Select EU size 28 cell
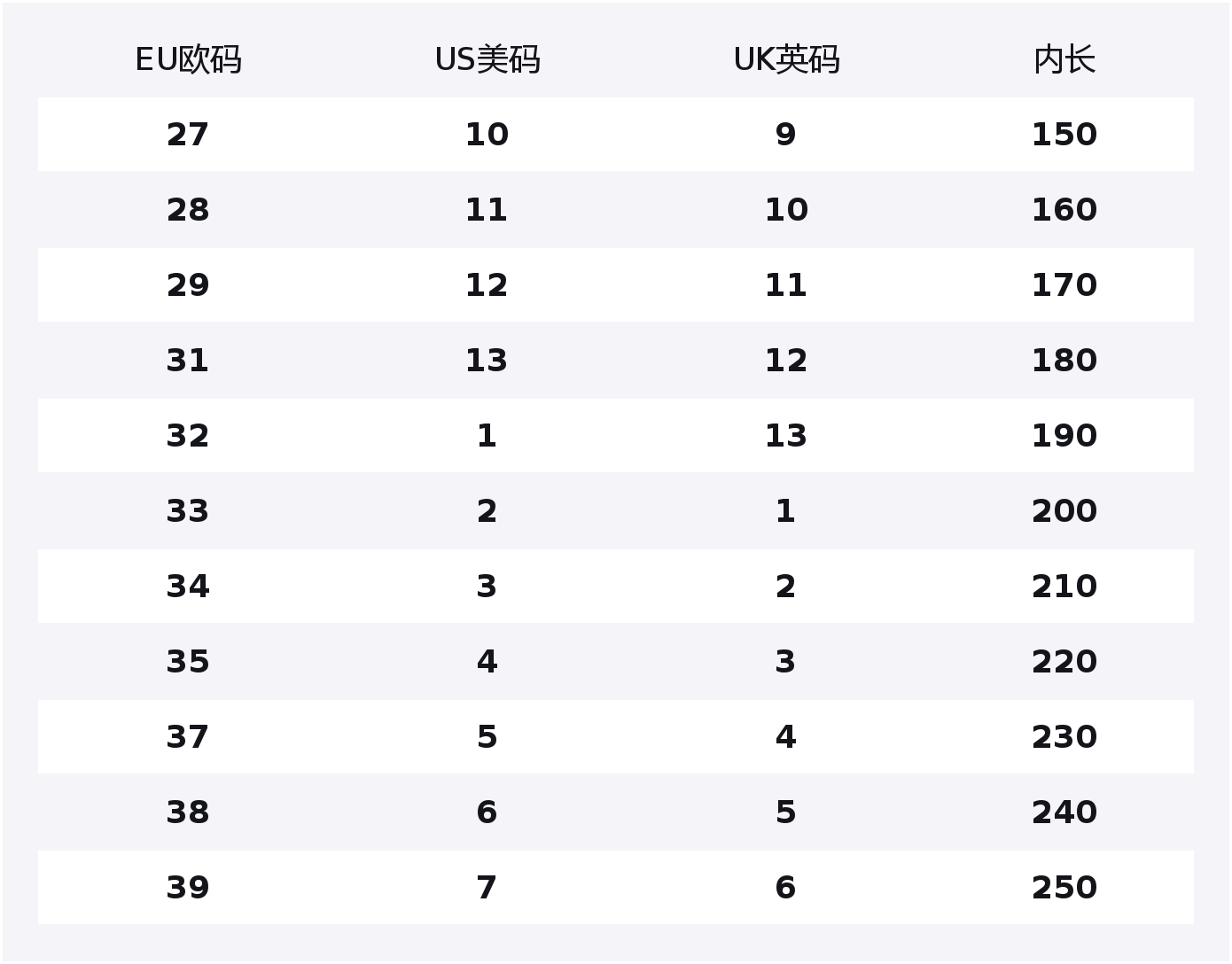The height and width of the screenshot is (964, 1232). tap(188, 210)
